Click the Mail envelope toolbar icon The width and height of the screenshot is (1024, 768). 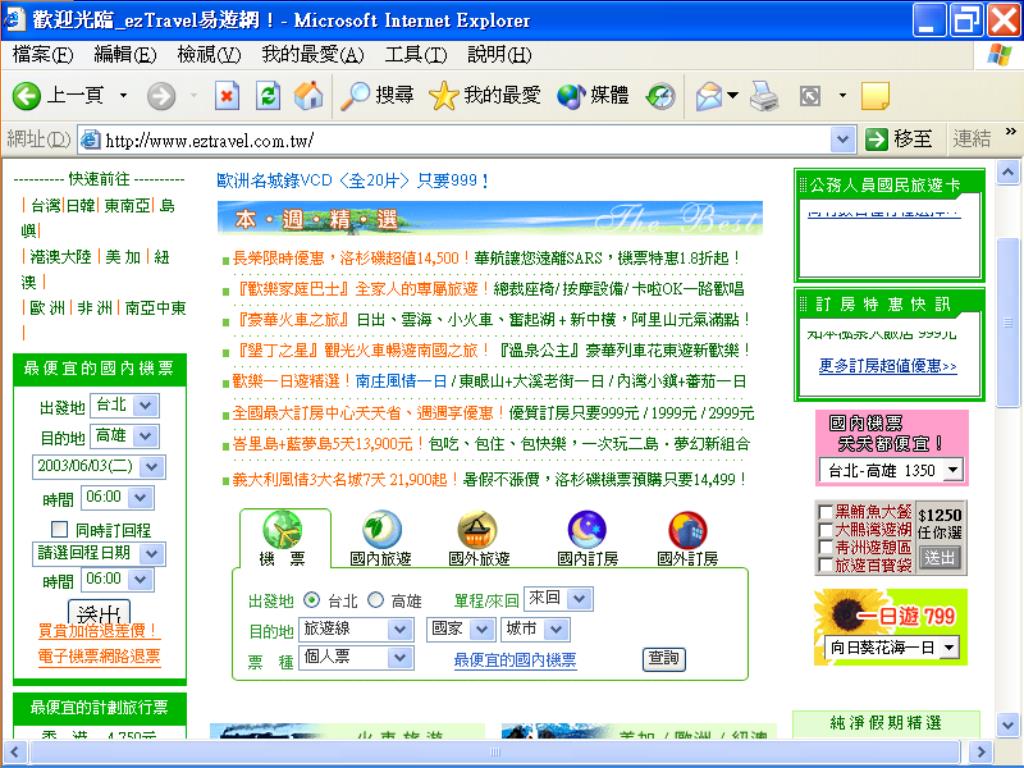709,96
